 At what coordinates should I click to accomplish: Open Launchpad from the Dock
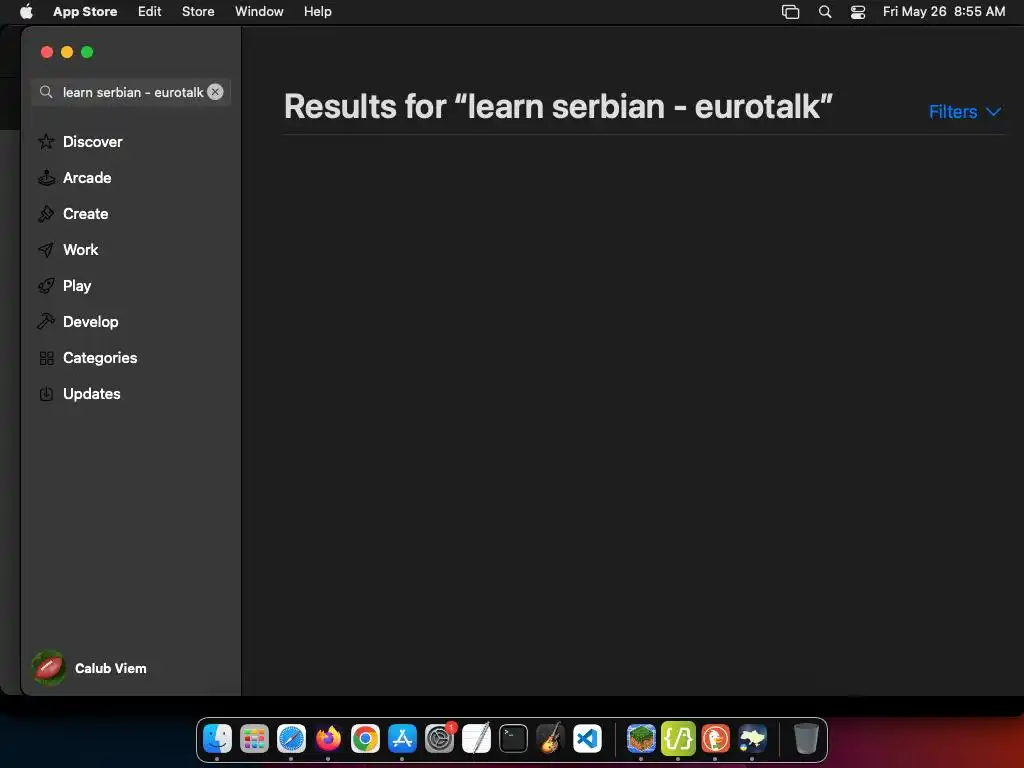pyautogui.click(x=254, y=739)
